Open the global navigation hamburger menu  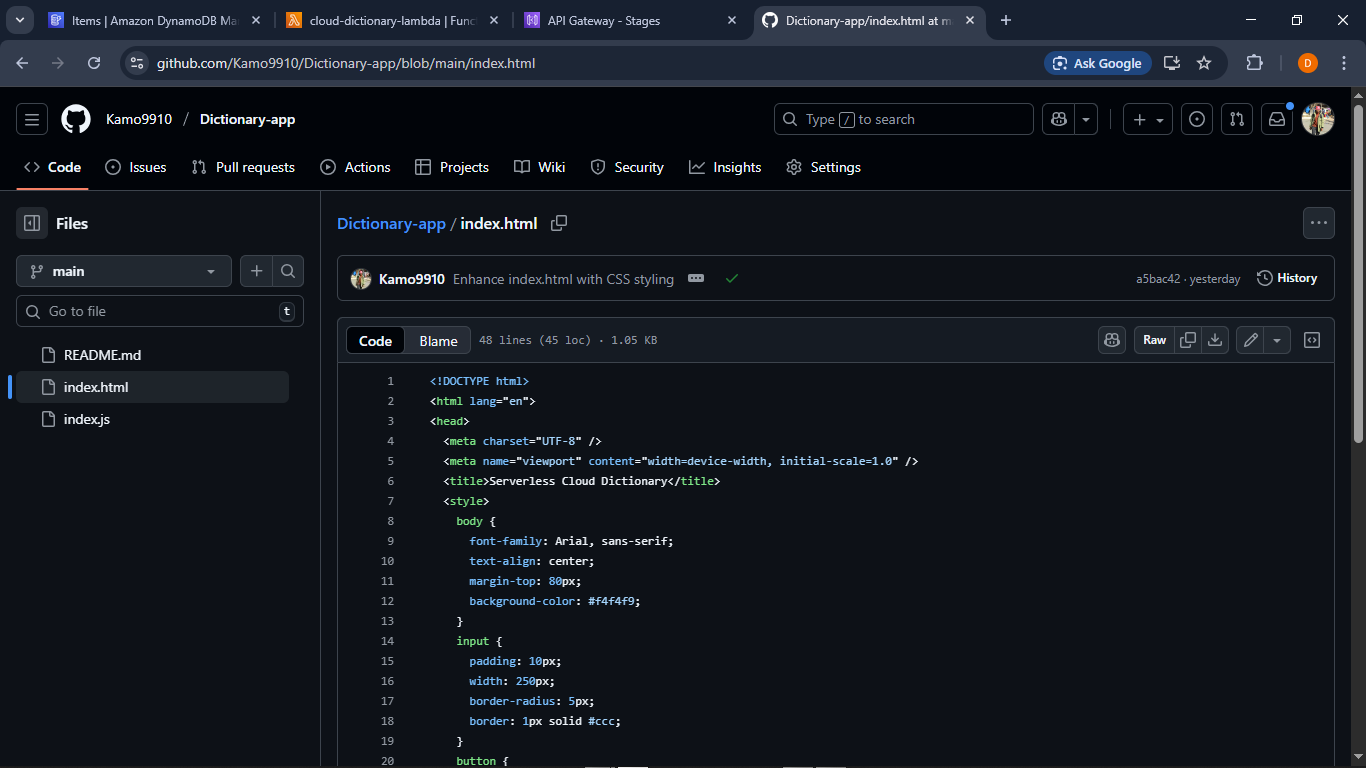pos(31,118)
